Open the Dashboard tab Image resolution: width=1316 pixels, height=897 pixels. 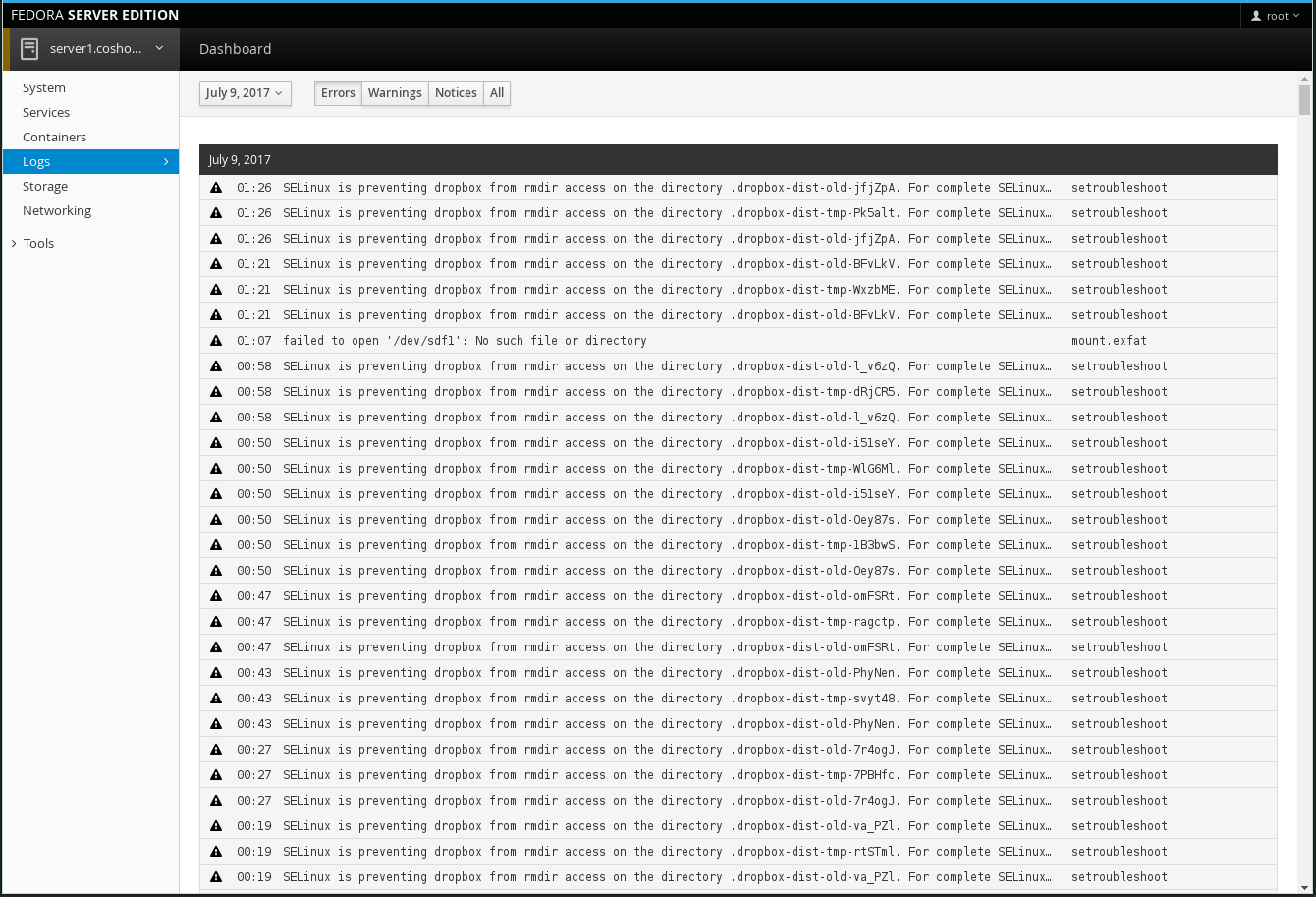coord(236,49)
